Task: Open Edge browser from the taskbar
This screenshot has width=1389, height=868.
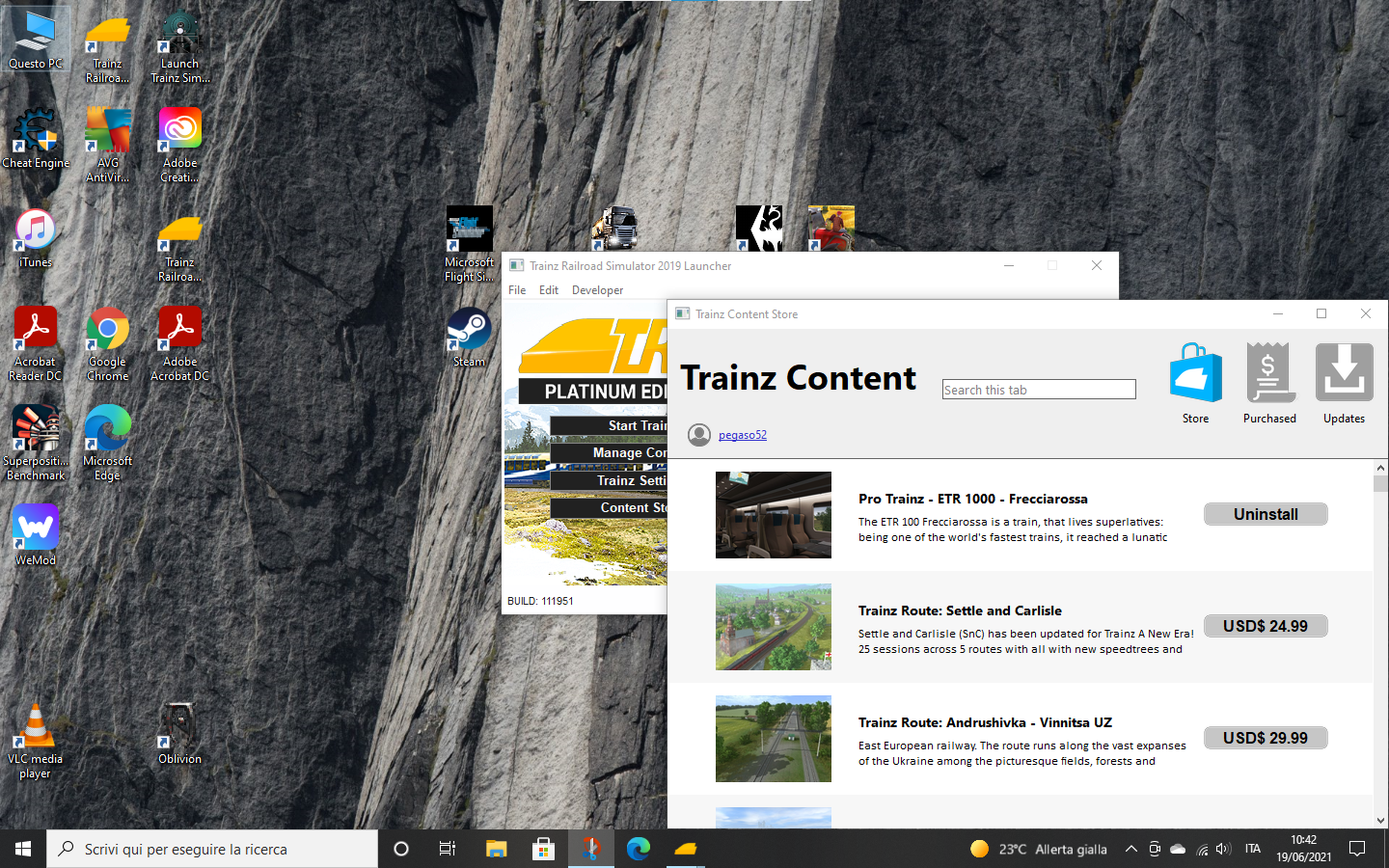Action: (639, 849)
